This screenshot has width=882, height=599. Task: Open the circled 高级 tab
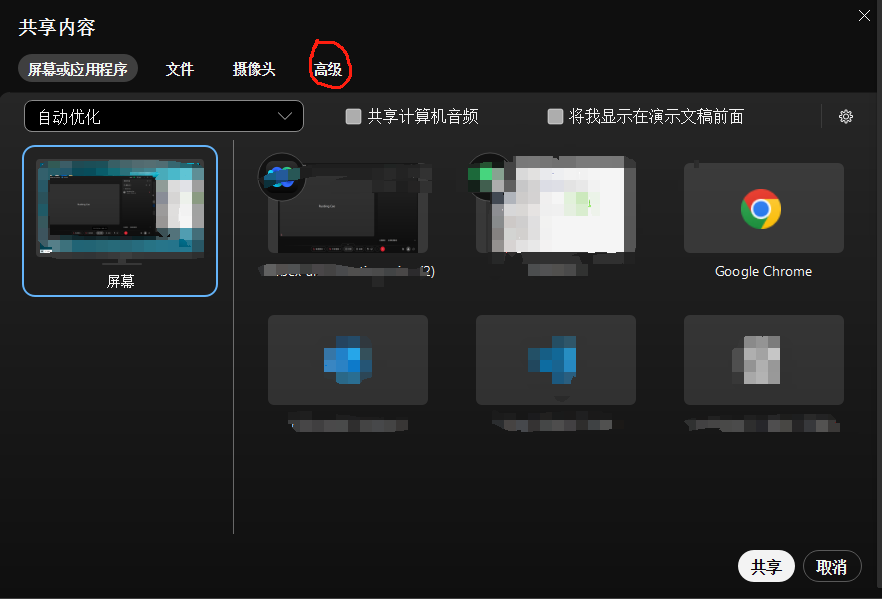[329, 69]
